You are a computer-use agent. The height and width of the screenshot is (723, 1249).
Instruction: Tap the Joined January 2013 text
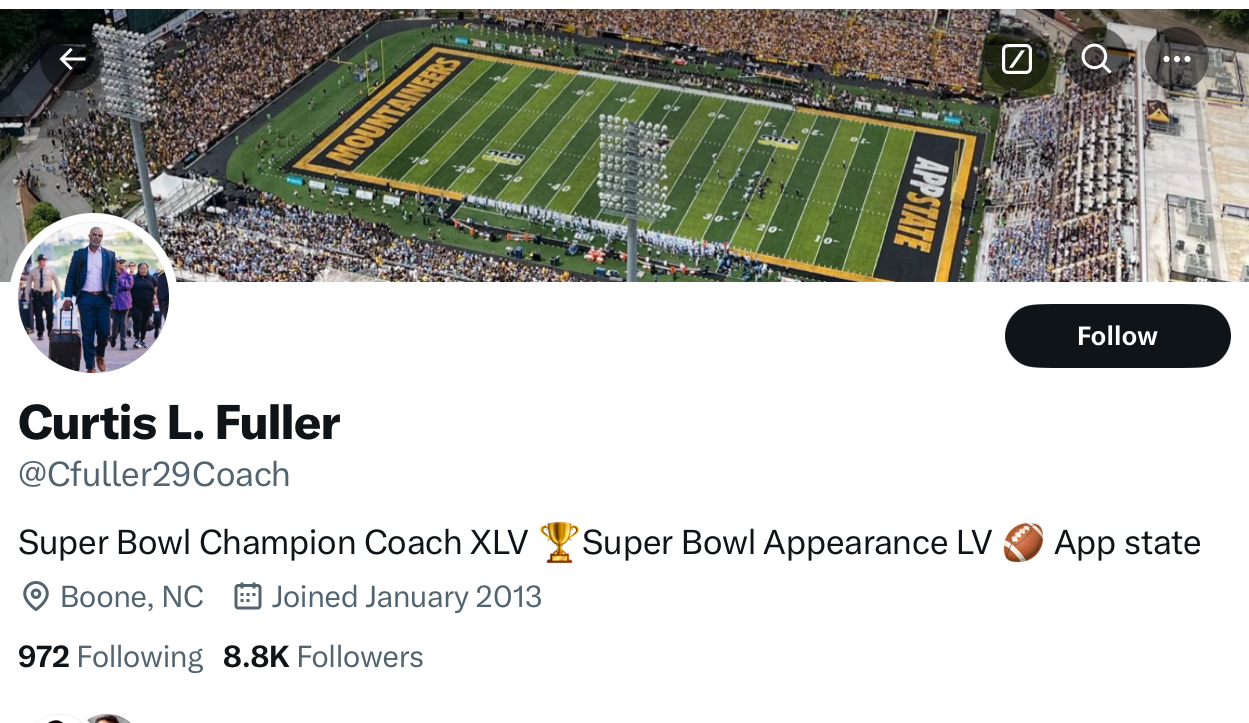pos(406,597)
